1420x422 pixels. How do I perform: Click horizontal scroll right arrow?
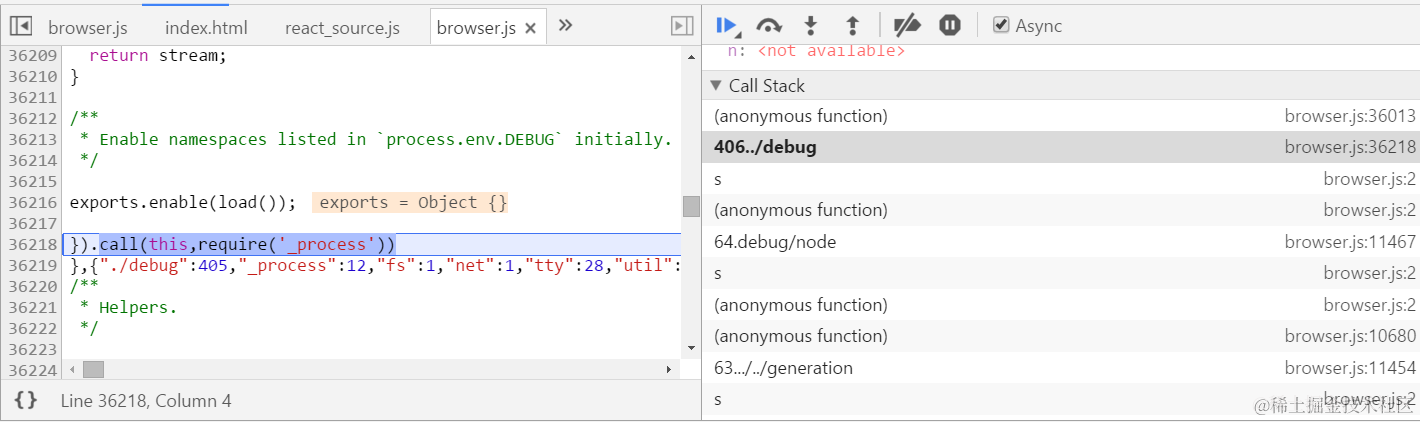pos(669,369)
